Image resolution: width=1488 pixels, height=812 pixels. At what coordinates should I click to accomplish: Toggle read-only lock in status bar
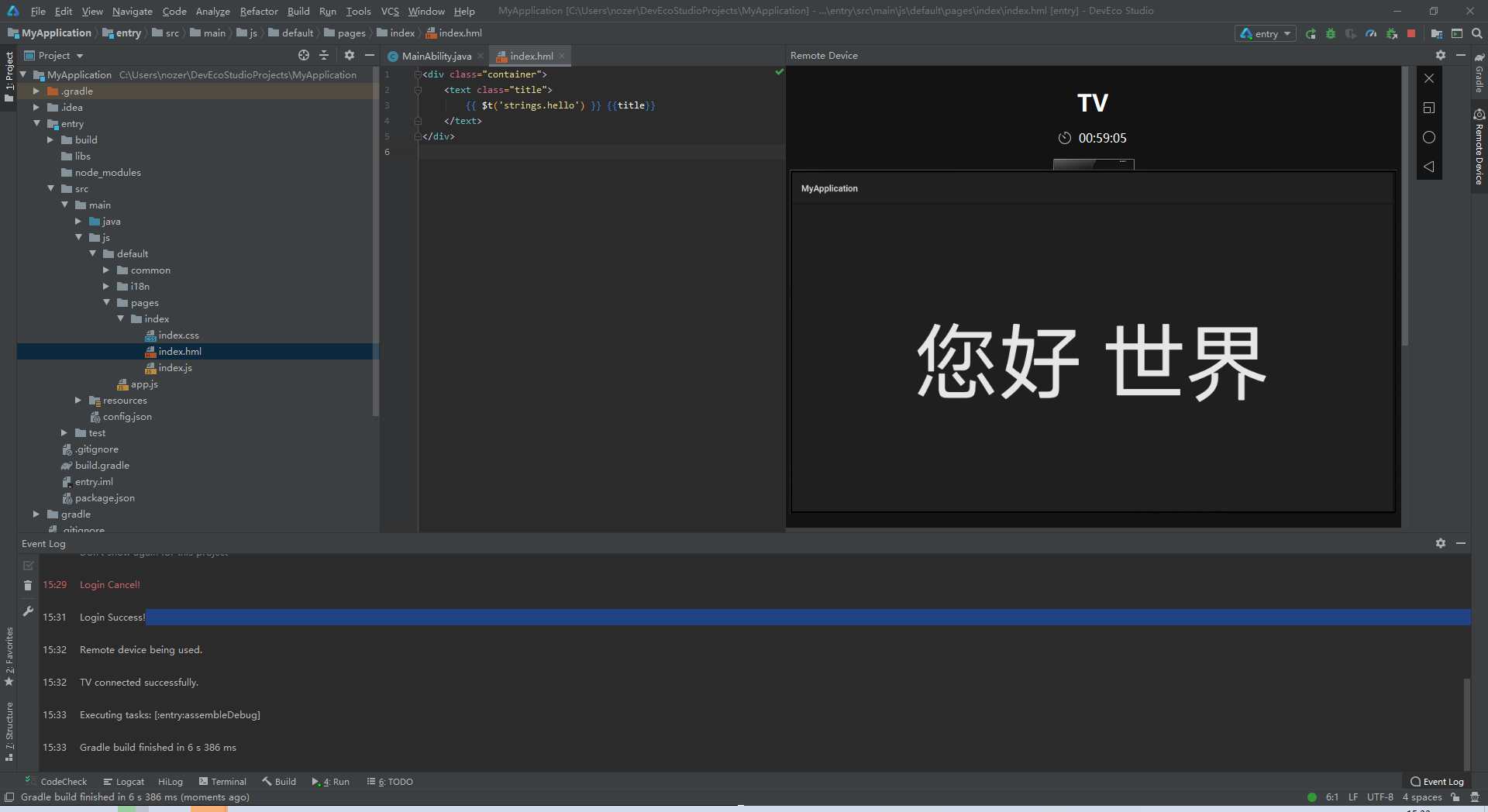[x=1455, y=797]
